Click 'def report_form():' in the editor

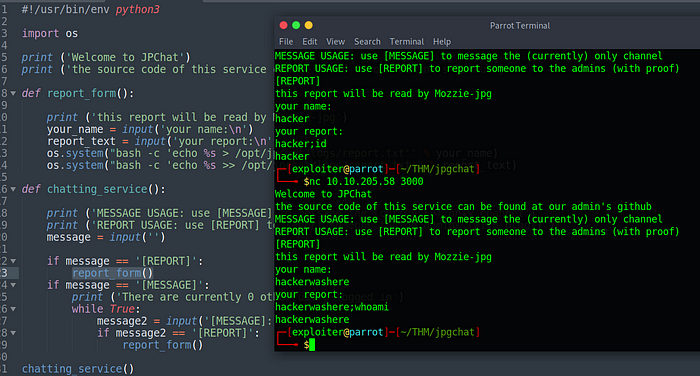[x=78, y=93]
